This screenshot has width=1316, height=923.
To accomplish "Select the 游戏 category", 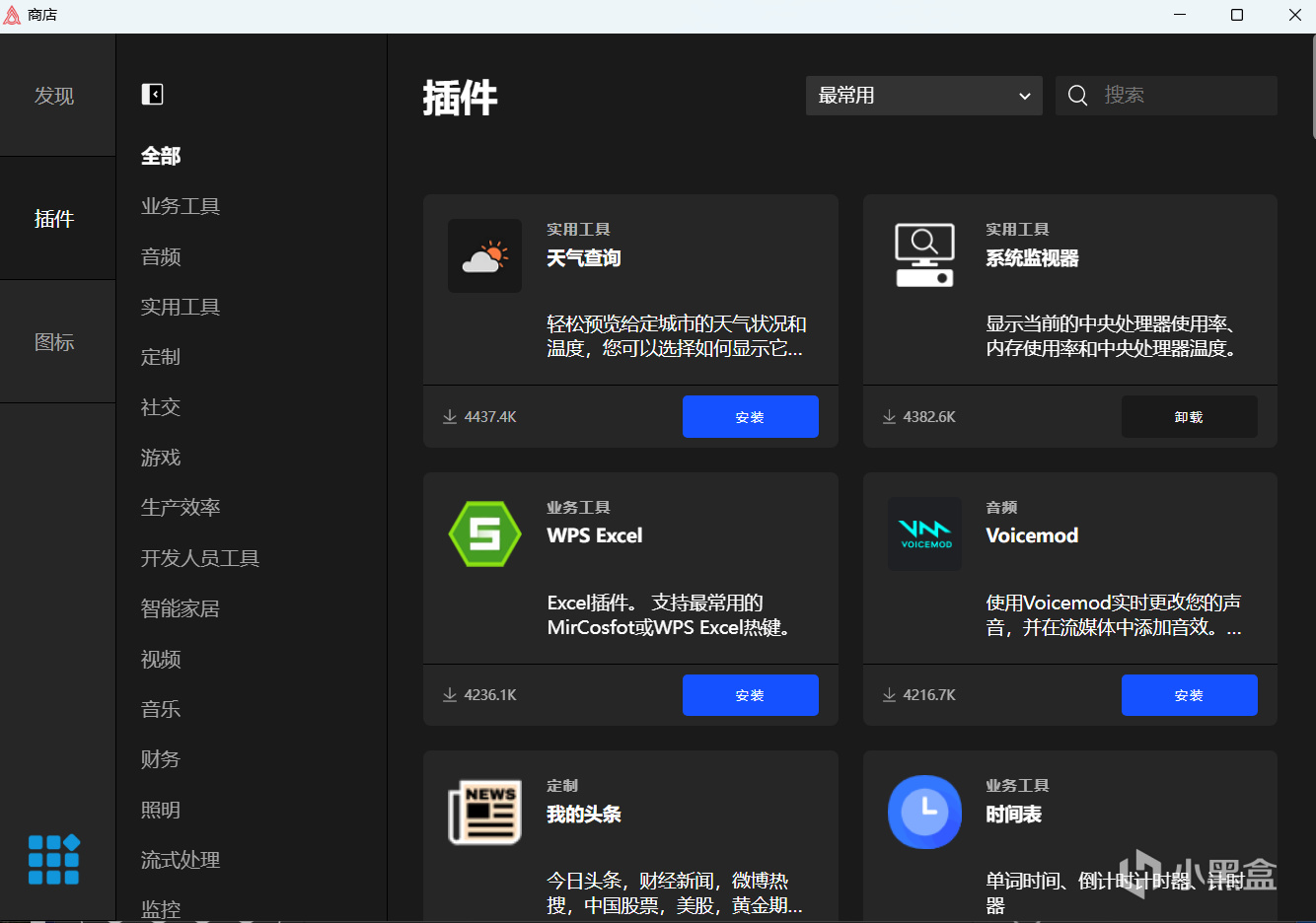I will [x=161, y=458].
